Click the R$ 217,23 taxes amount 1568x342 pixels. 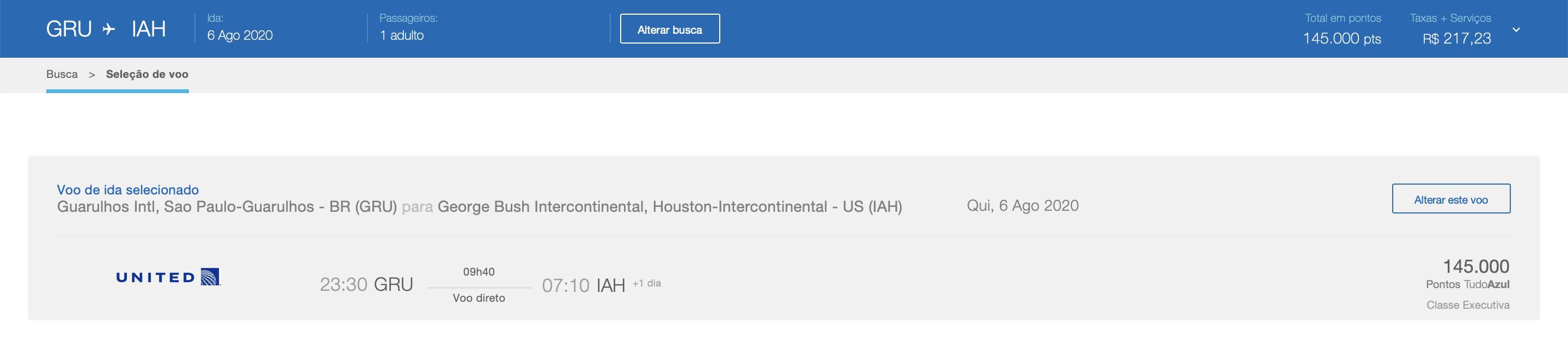pos(1456,38)
